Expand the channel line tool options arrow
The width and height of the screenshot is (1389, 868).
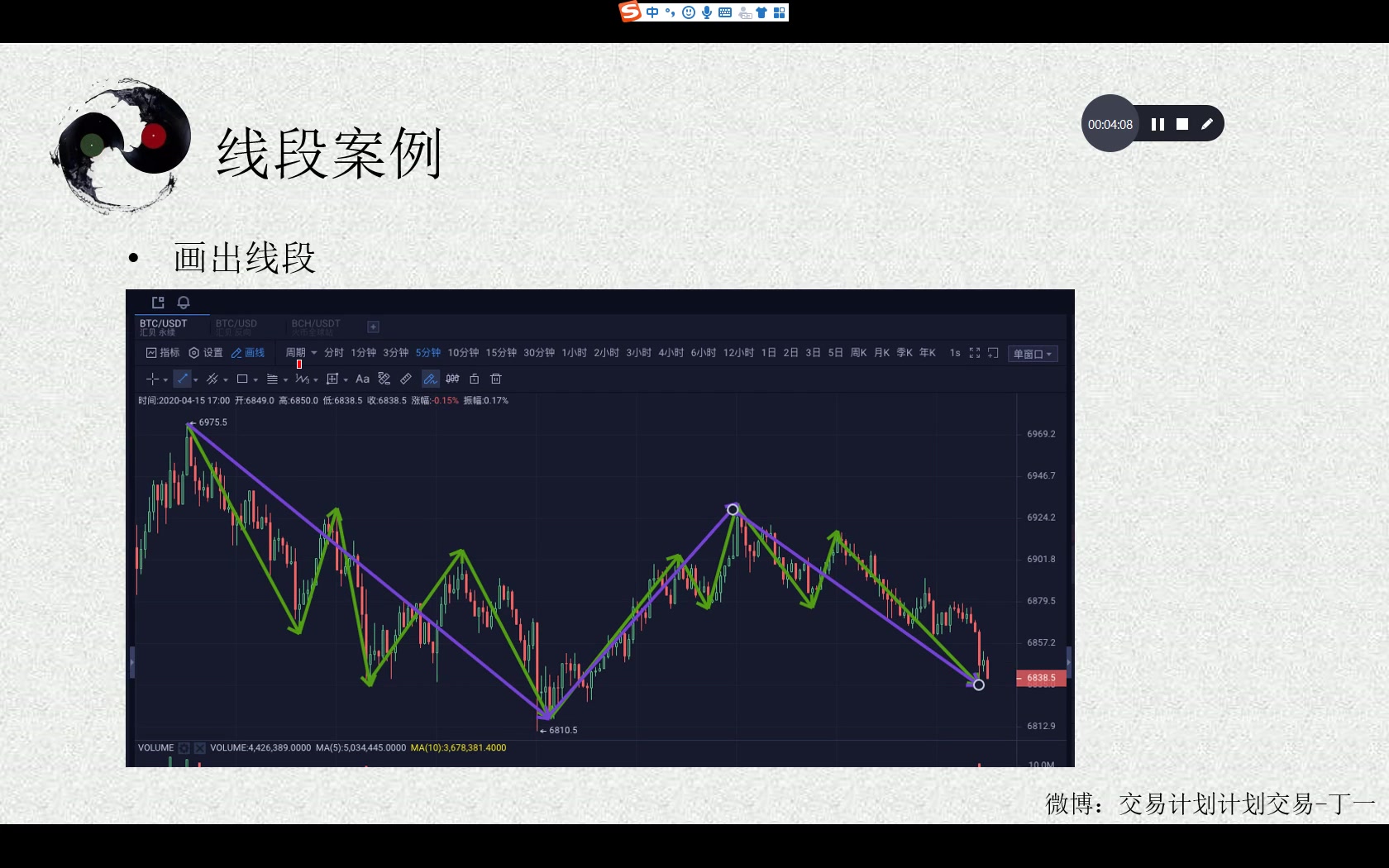(226, 380)
